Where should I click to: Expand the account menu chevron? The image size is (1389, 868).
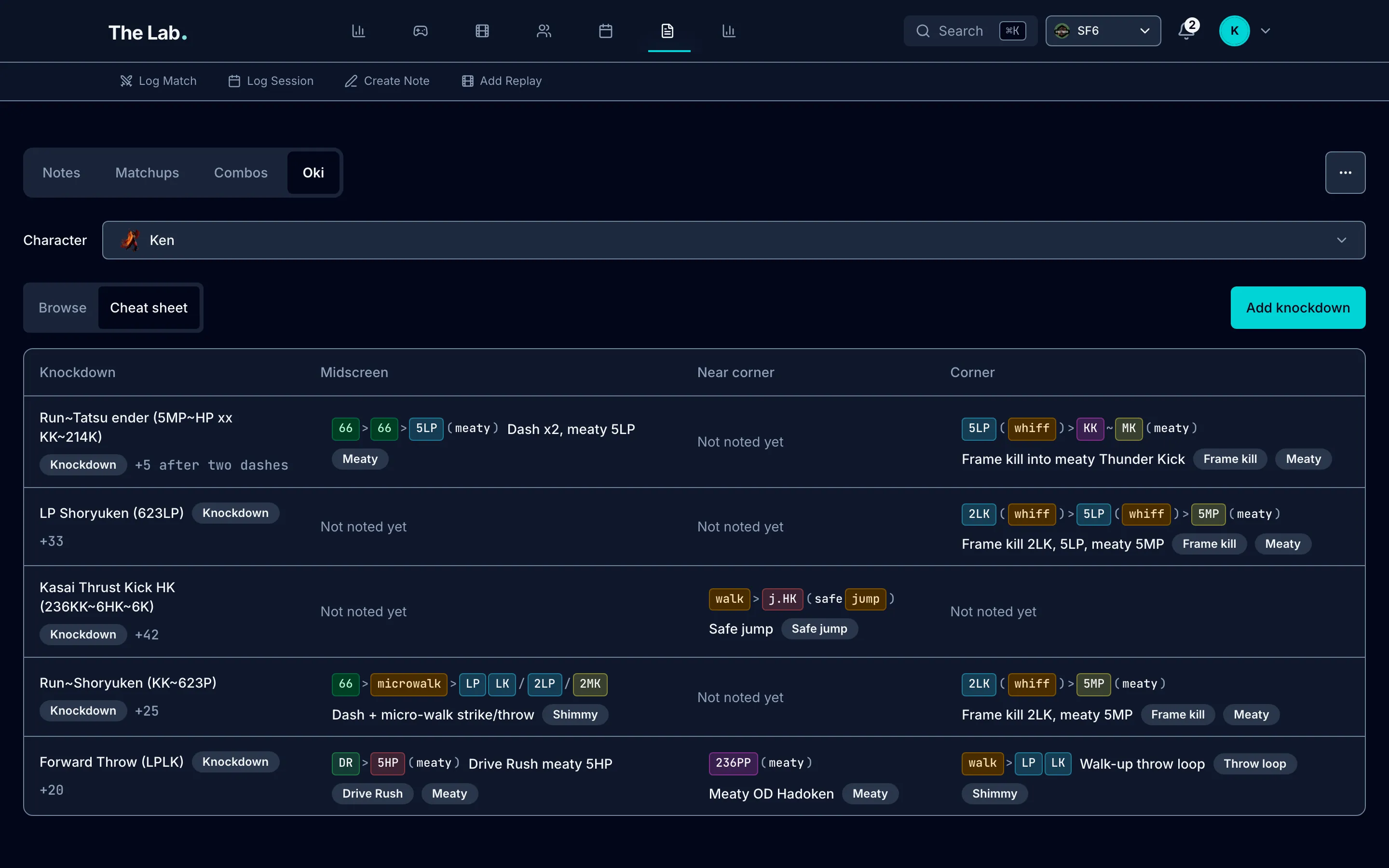pos(1266,31)
